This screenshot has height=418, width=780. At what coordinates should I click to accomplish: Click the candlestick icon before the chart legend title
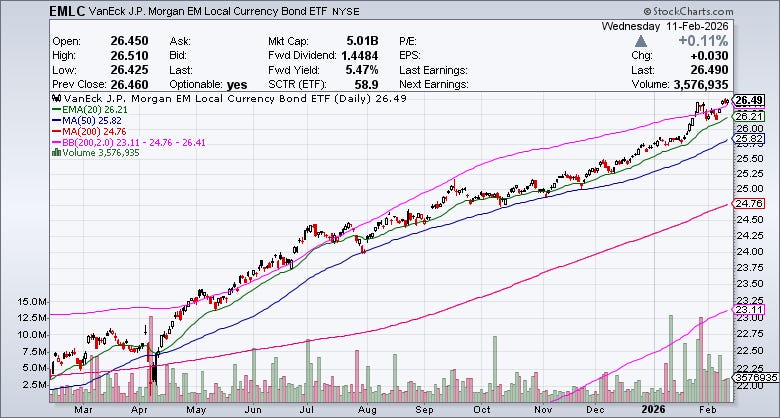(x=56, y=99)
